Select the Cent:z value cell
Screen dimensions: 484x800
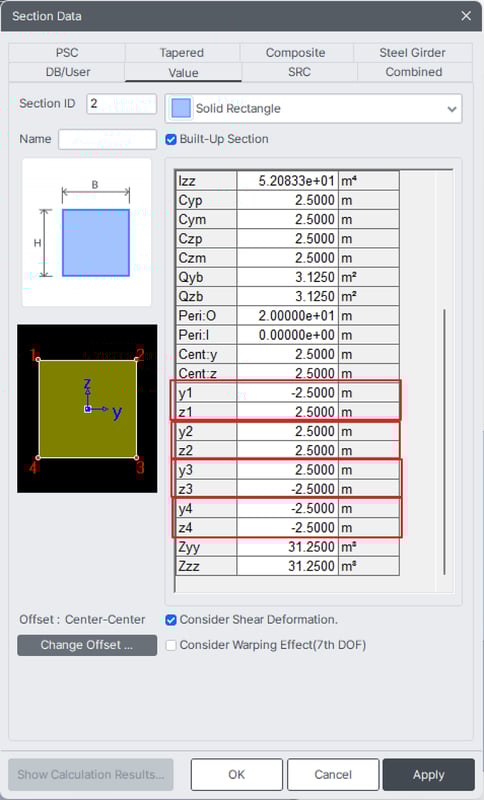click(x=288, y=374)
